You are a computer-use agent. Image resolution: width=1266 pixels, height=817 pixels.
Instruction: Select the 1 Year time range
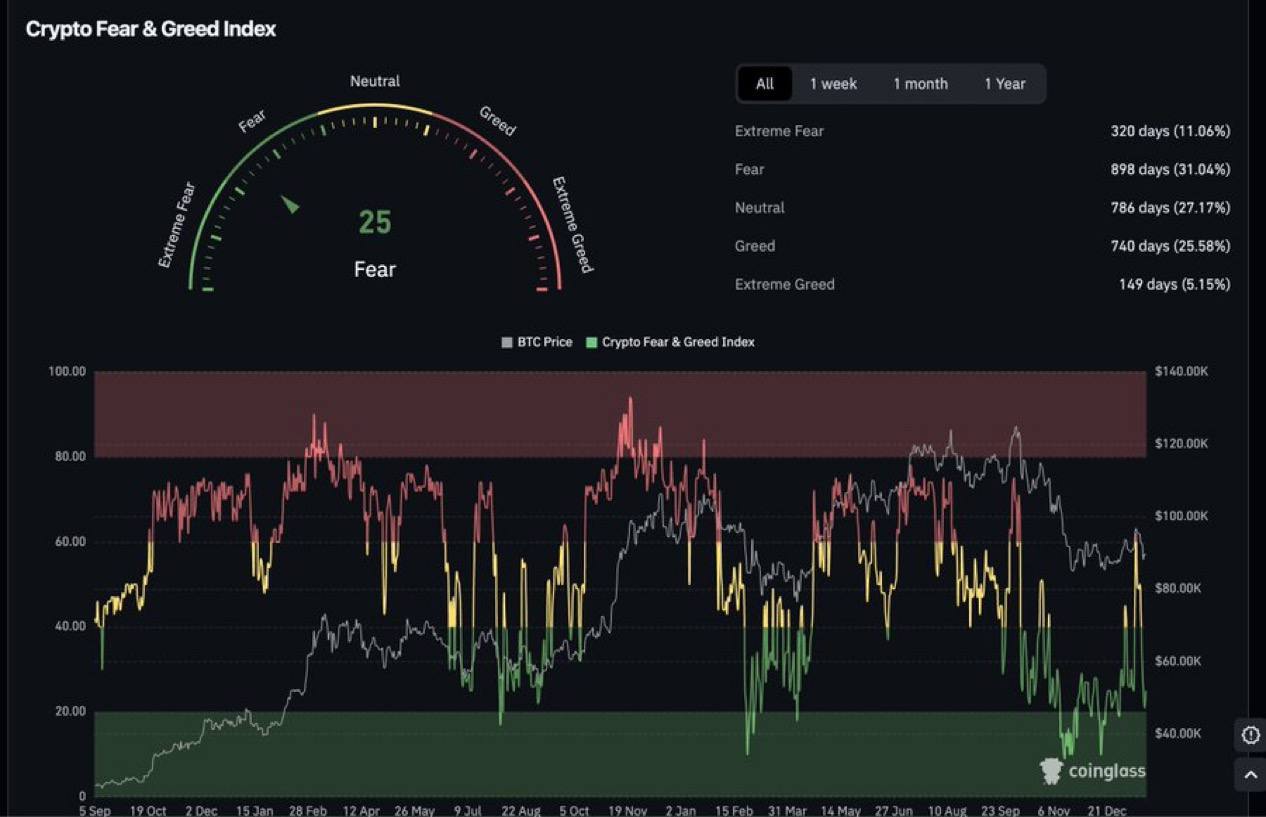[x=1004, y=84]
